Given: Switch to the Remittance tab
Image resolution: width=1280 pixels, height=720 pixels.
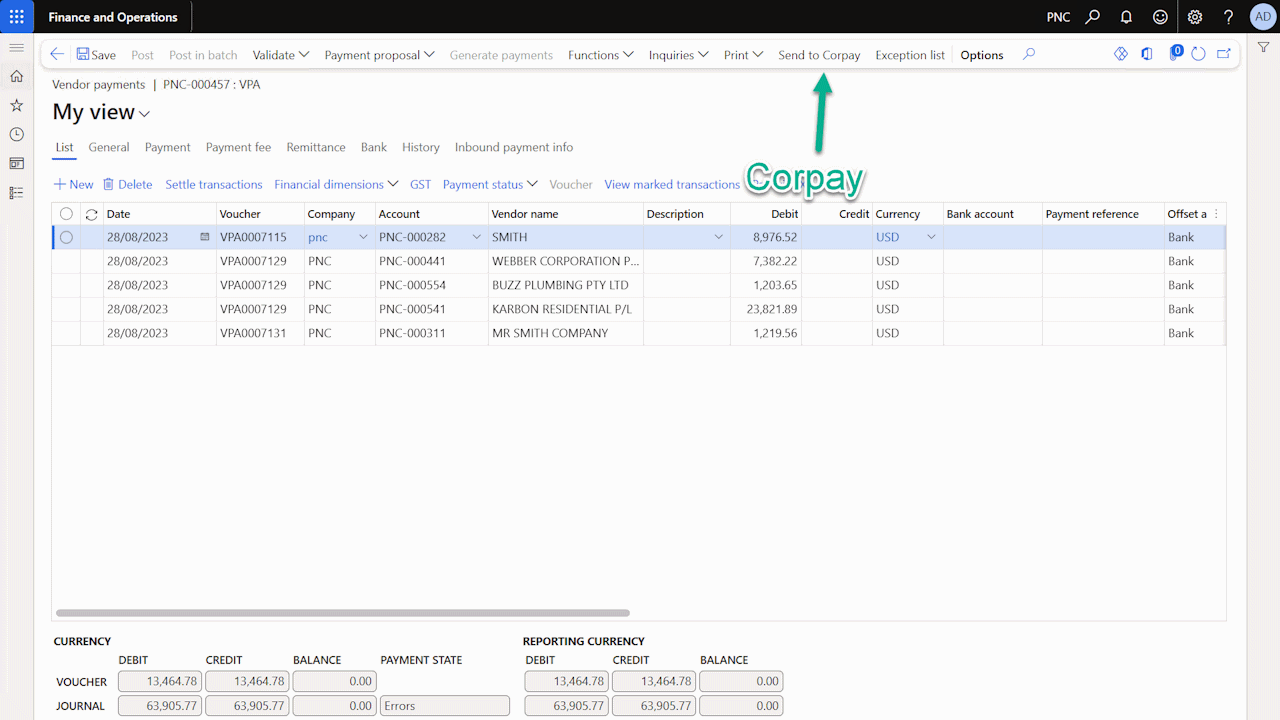Looking at the screenshot, I should (x=315, y=147).
